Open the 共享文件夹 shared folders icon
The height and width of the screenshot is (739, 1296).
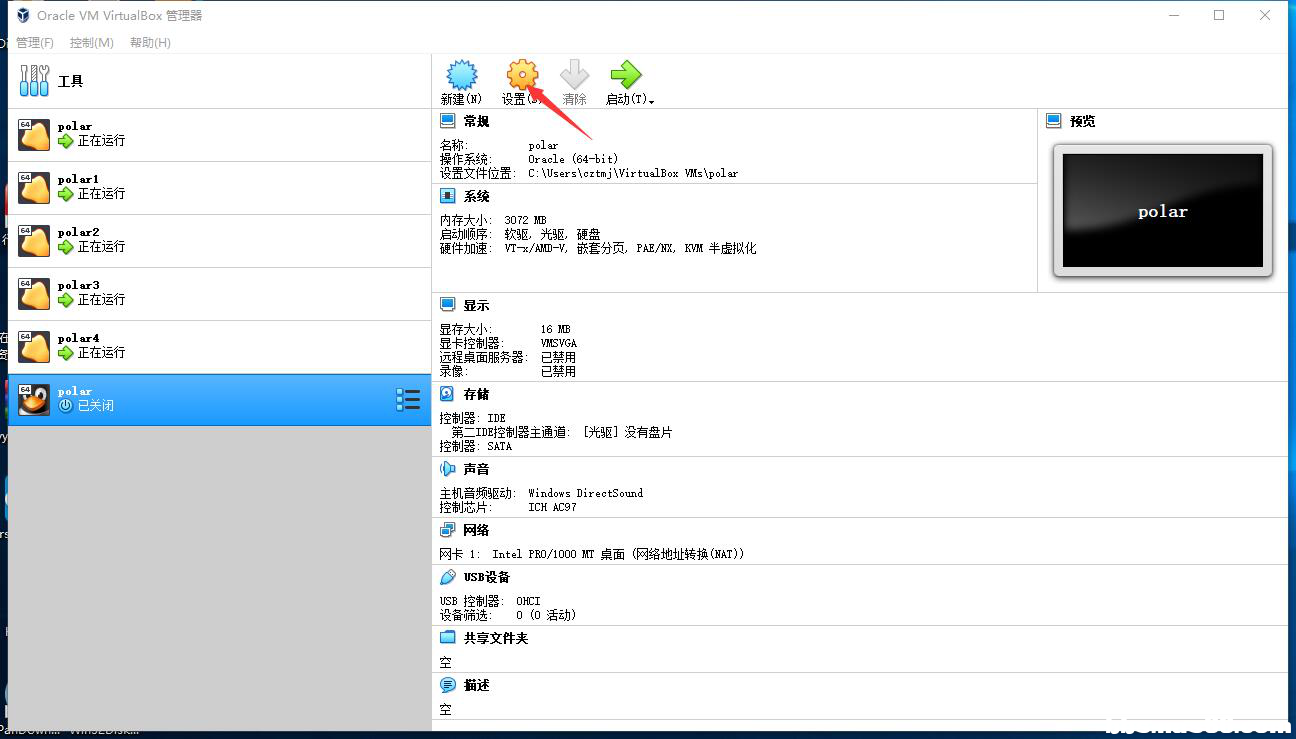(445, 637)
